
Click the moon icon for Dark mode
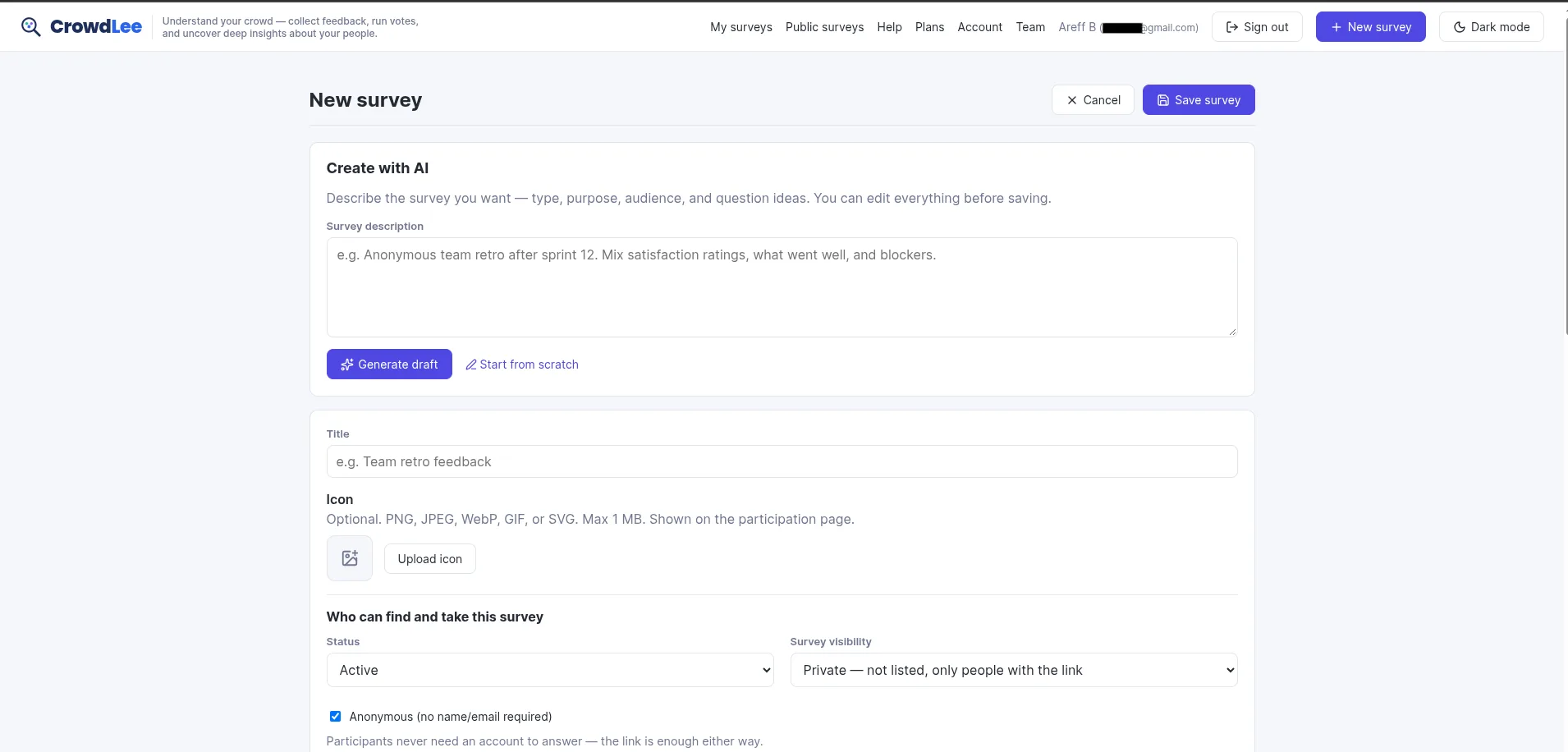(x=1460, y=27)
